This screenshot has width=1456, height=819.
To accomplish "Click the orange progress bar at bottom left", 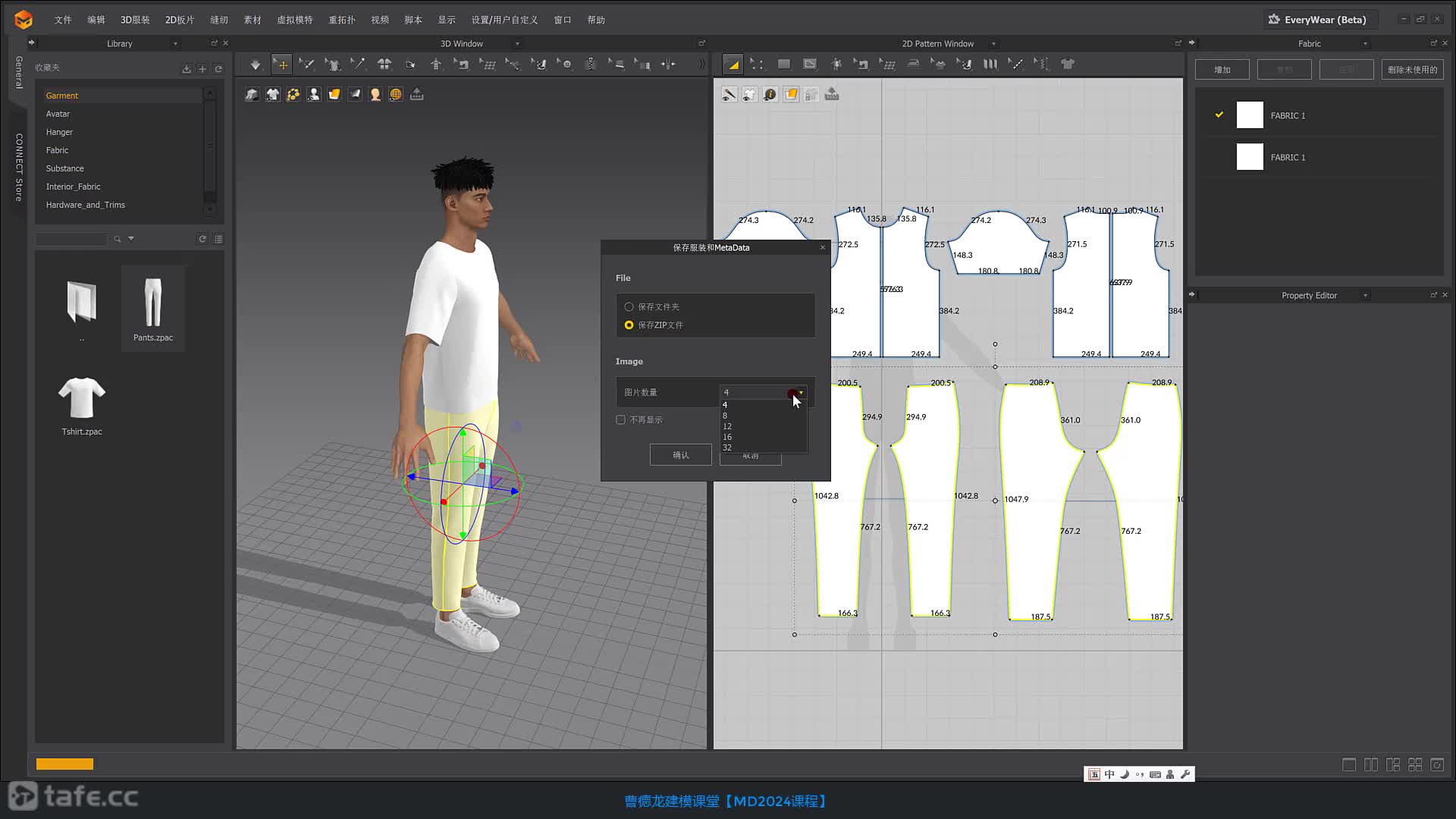I will point(64,764).
